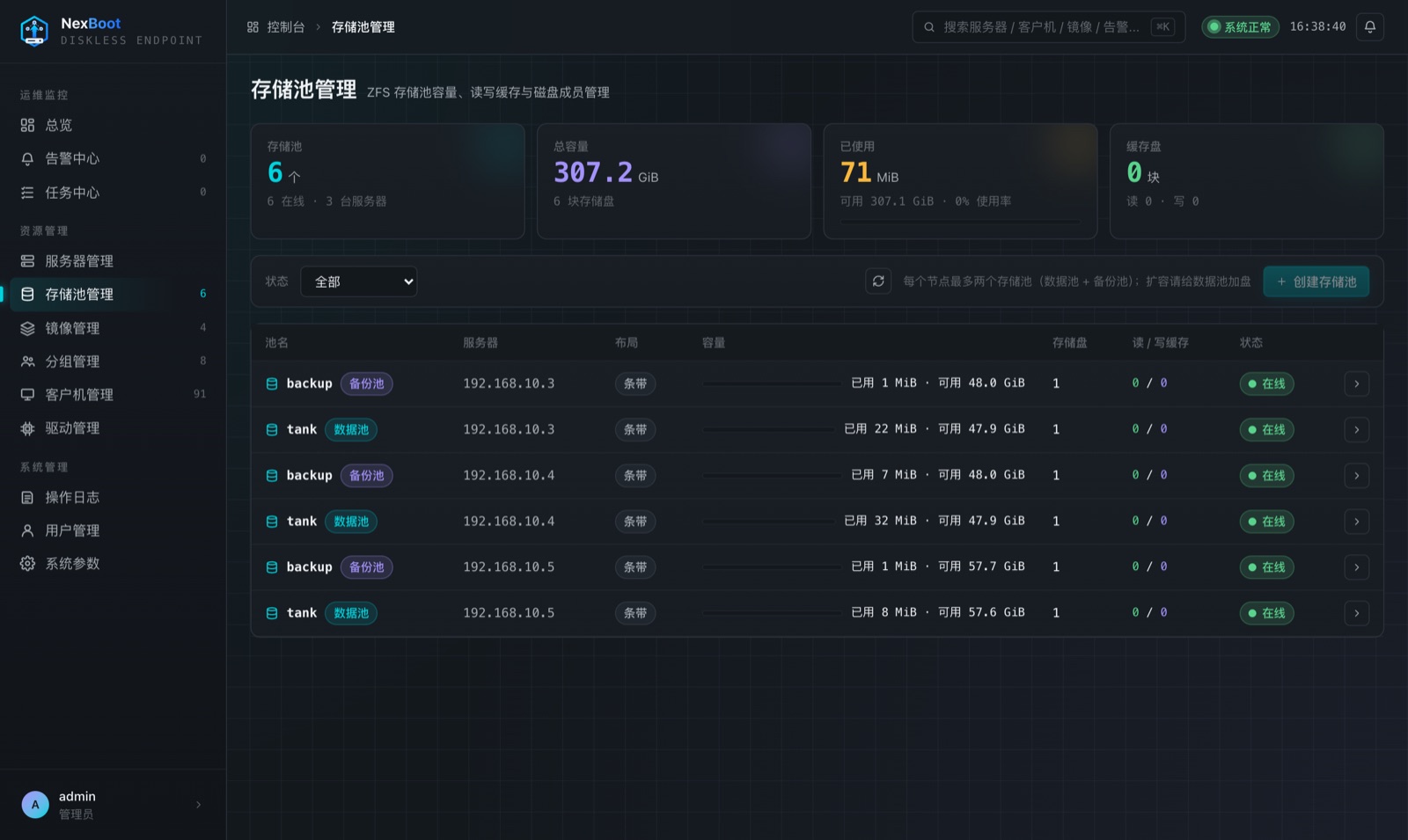The width and height of the screenshot is (1408, 840).
Task: Click the 分组管理 people icon
Action: point(27,362)
